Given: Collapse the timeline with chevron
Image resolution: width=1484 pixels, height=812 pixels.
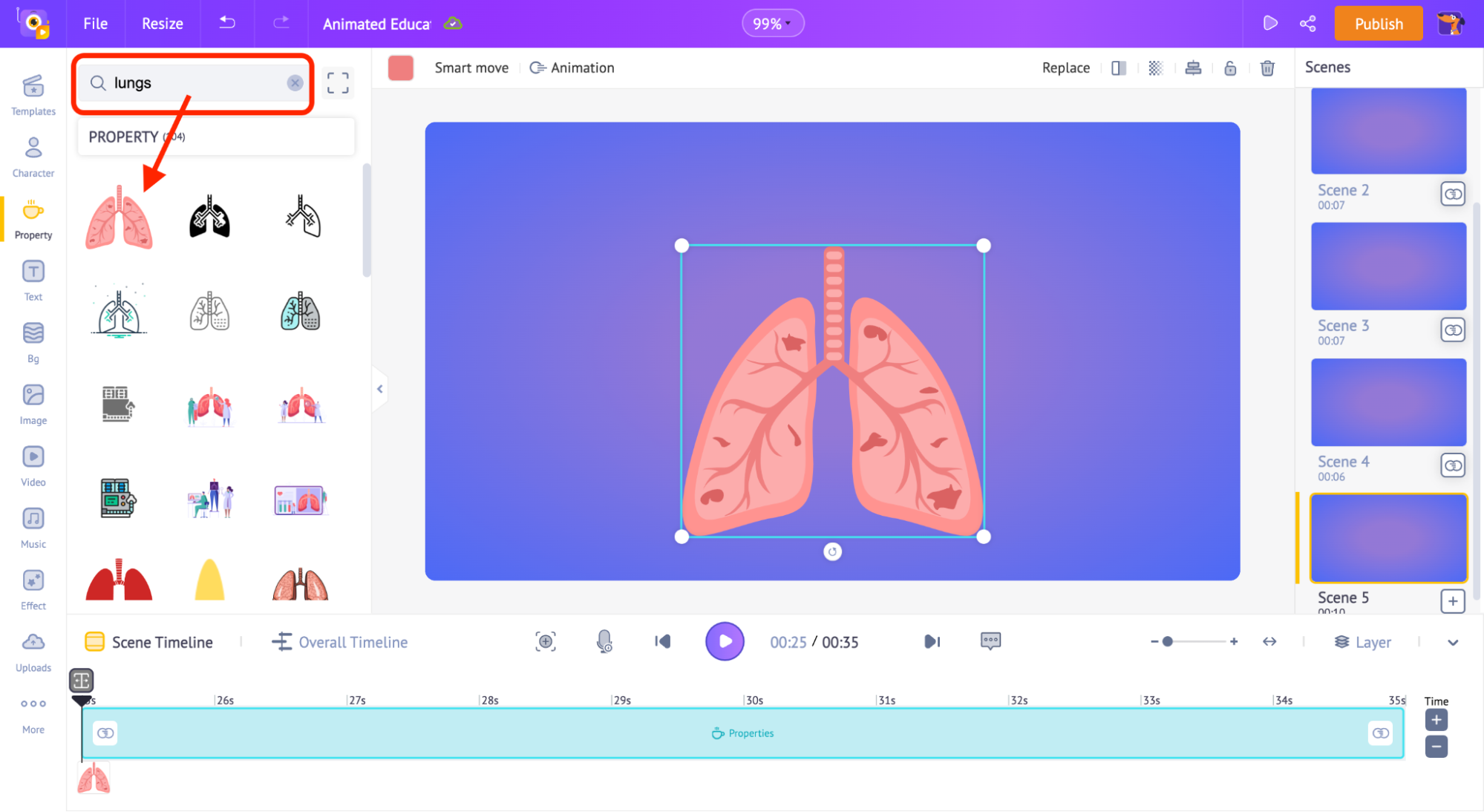Looking at the screenshot, I should pos(1453,643).
